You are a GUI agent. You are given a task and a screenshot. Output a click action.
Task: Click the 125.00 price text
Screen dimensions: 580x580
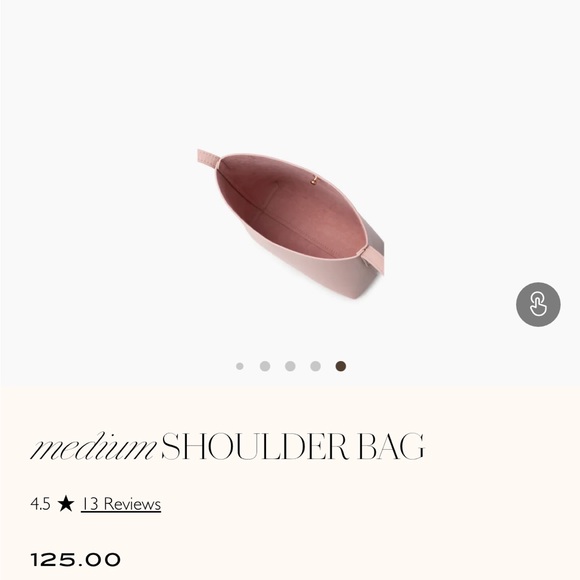pyautogui.click(x=75, y=560)
